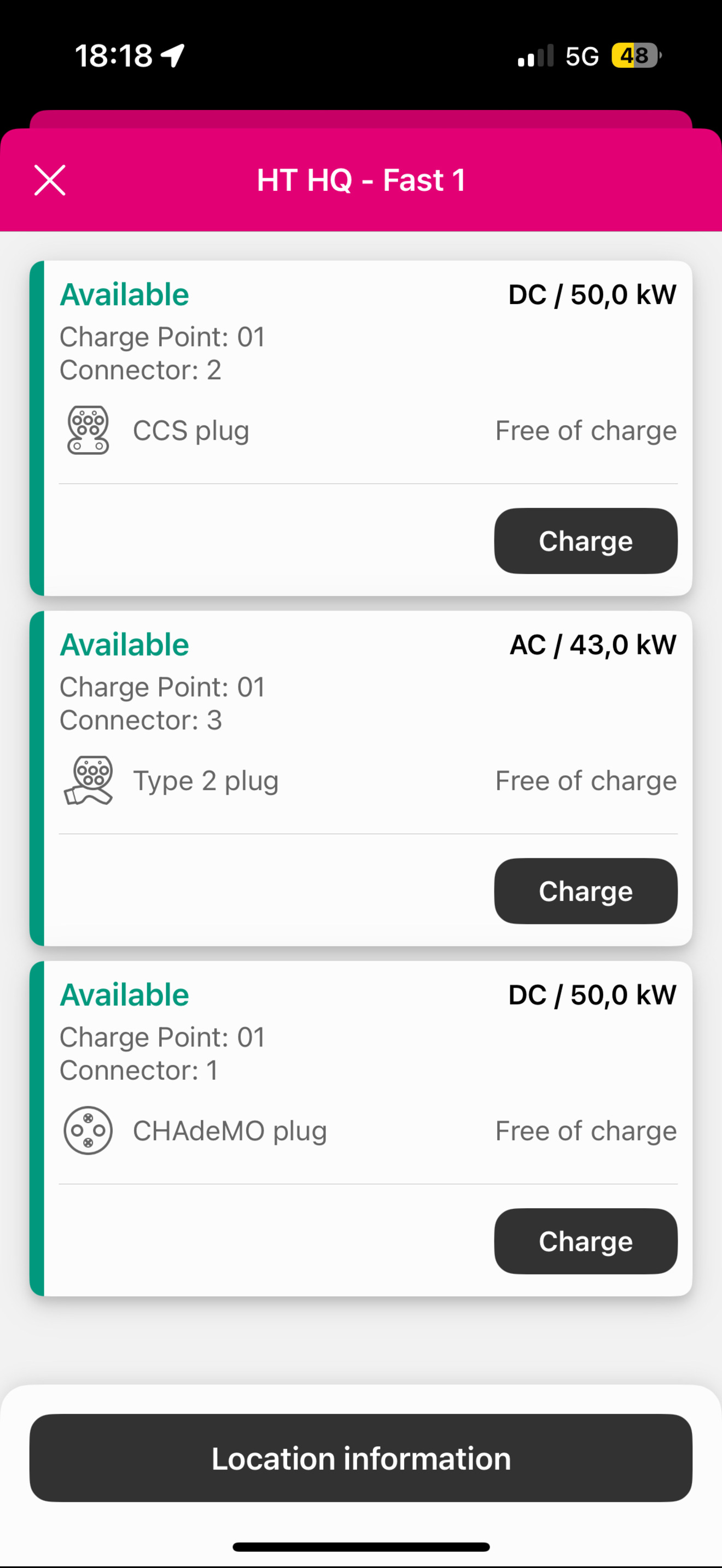Start charging on Connector 3 Type 2

[x=586, y=891]
